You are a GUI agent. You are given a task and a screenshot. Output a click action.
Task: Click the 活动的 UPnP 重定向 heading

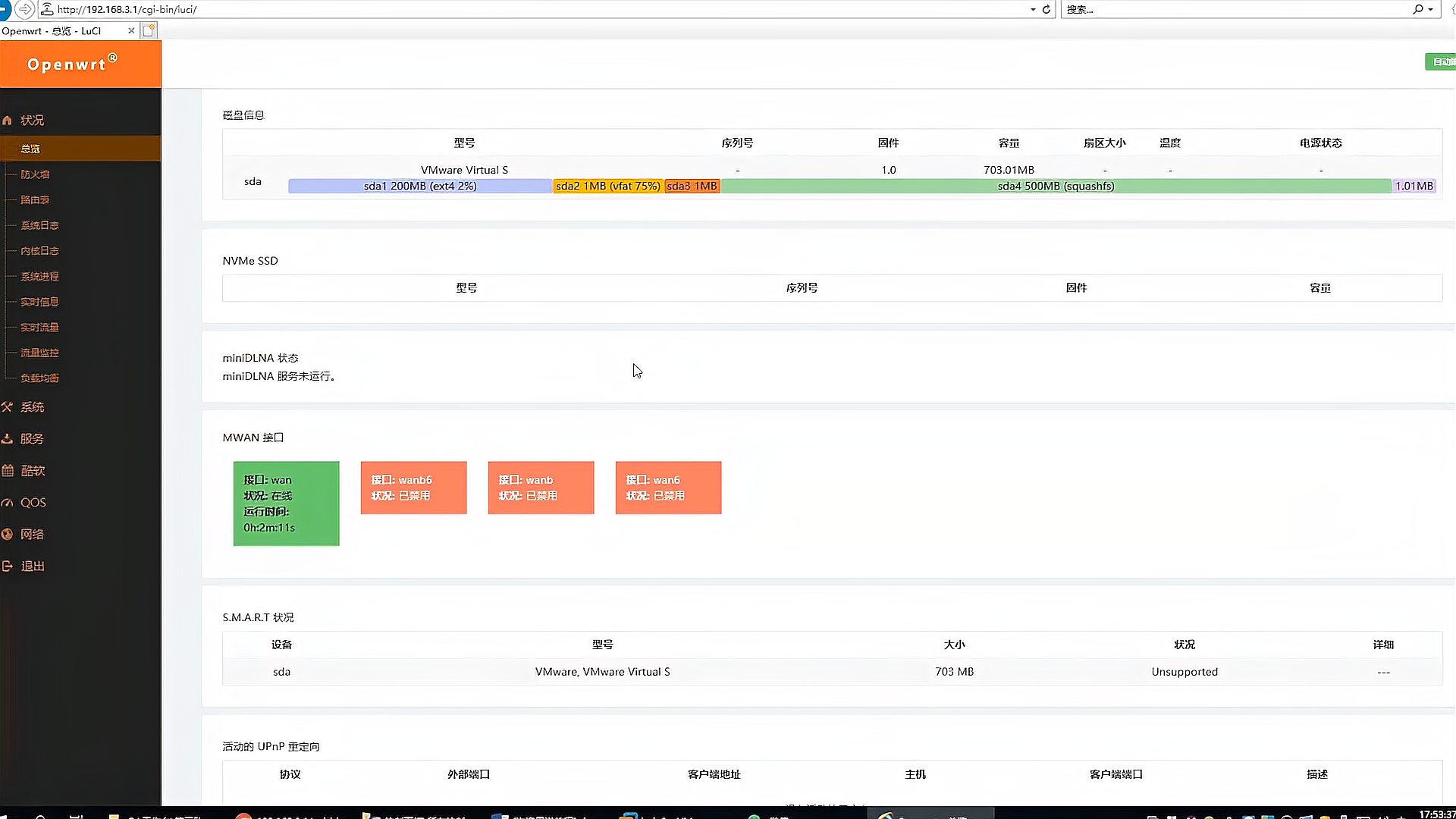271,747
